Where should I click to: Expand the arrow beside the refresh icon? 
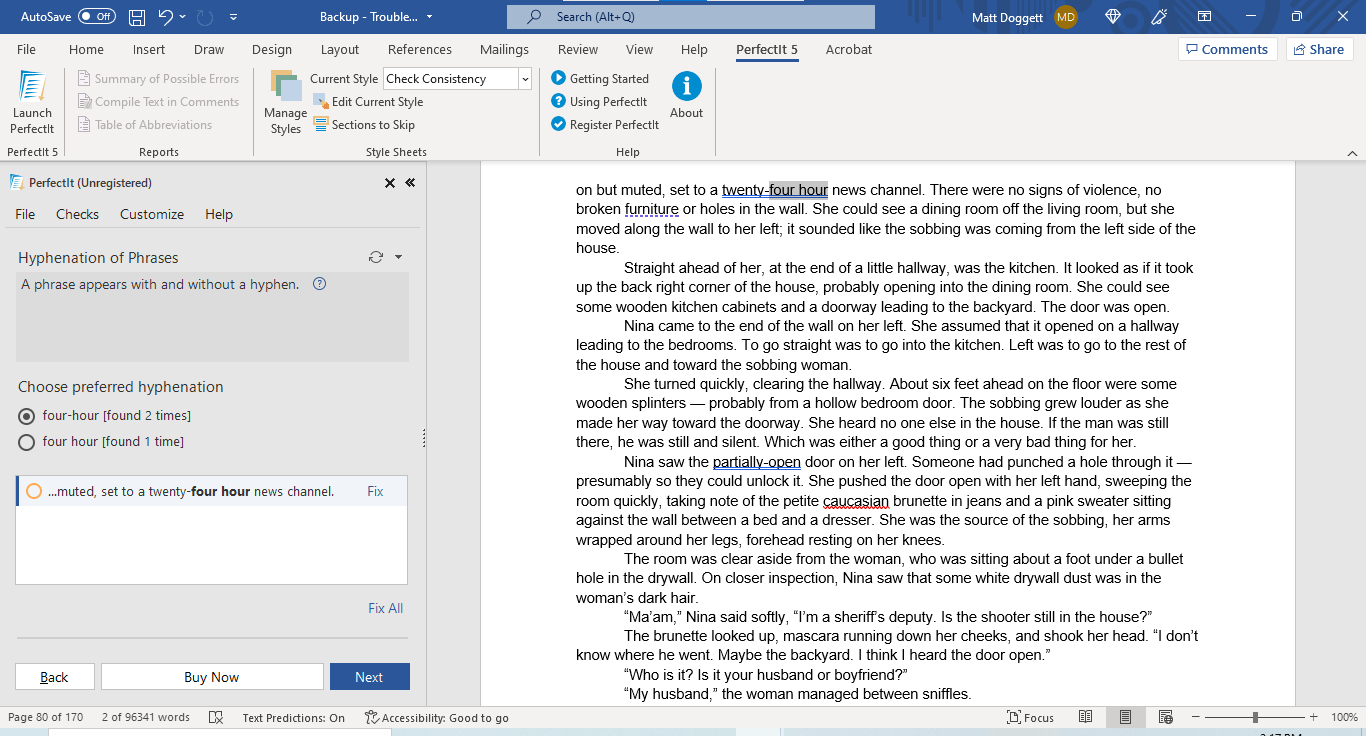point(397,256)
